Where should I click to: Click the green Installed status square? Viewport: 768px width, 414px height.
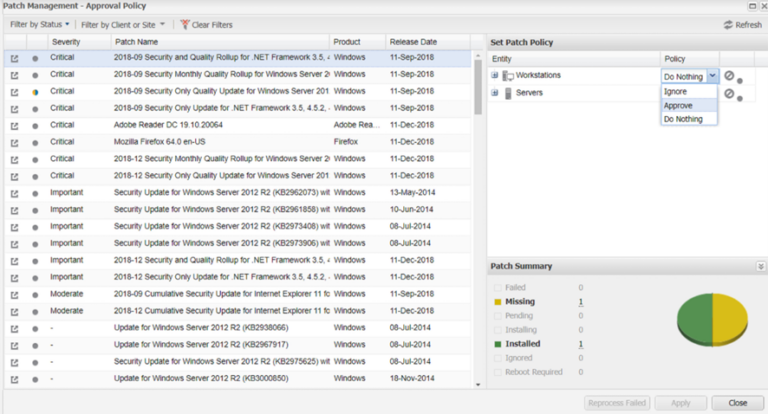point(498,344)
